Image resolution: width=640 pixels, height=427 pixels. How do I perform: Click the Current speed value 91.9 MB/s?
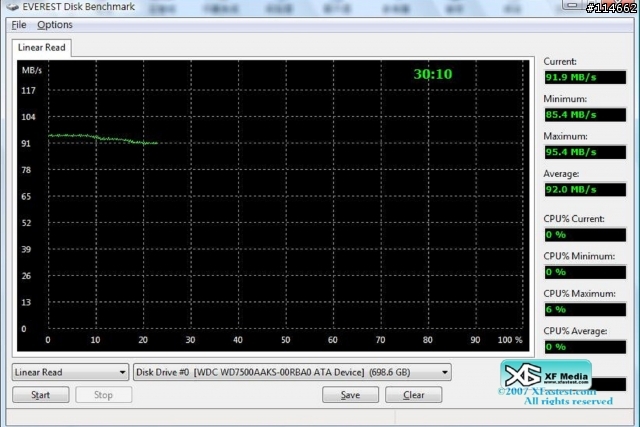[585, 77]
